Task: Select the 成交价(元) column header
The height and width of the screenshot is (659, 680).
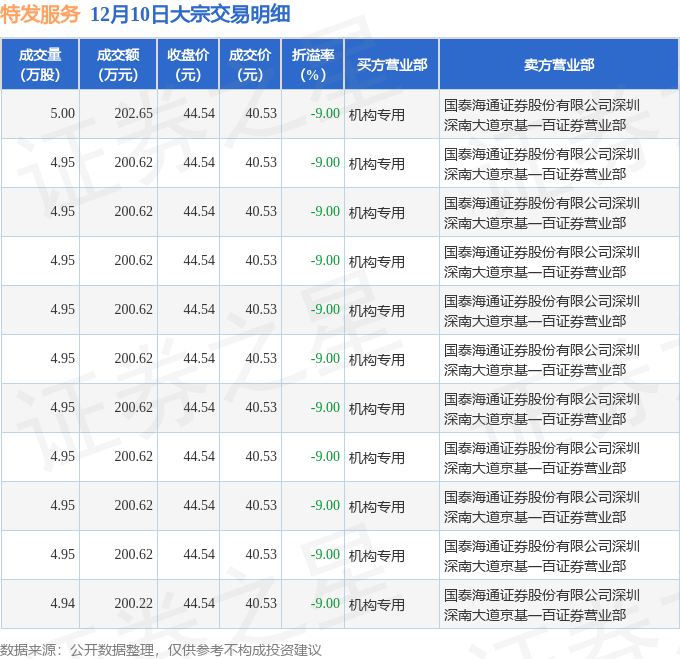Action: point(250,65)
